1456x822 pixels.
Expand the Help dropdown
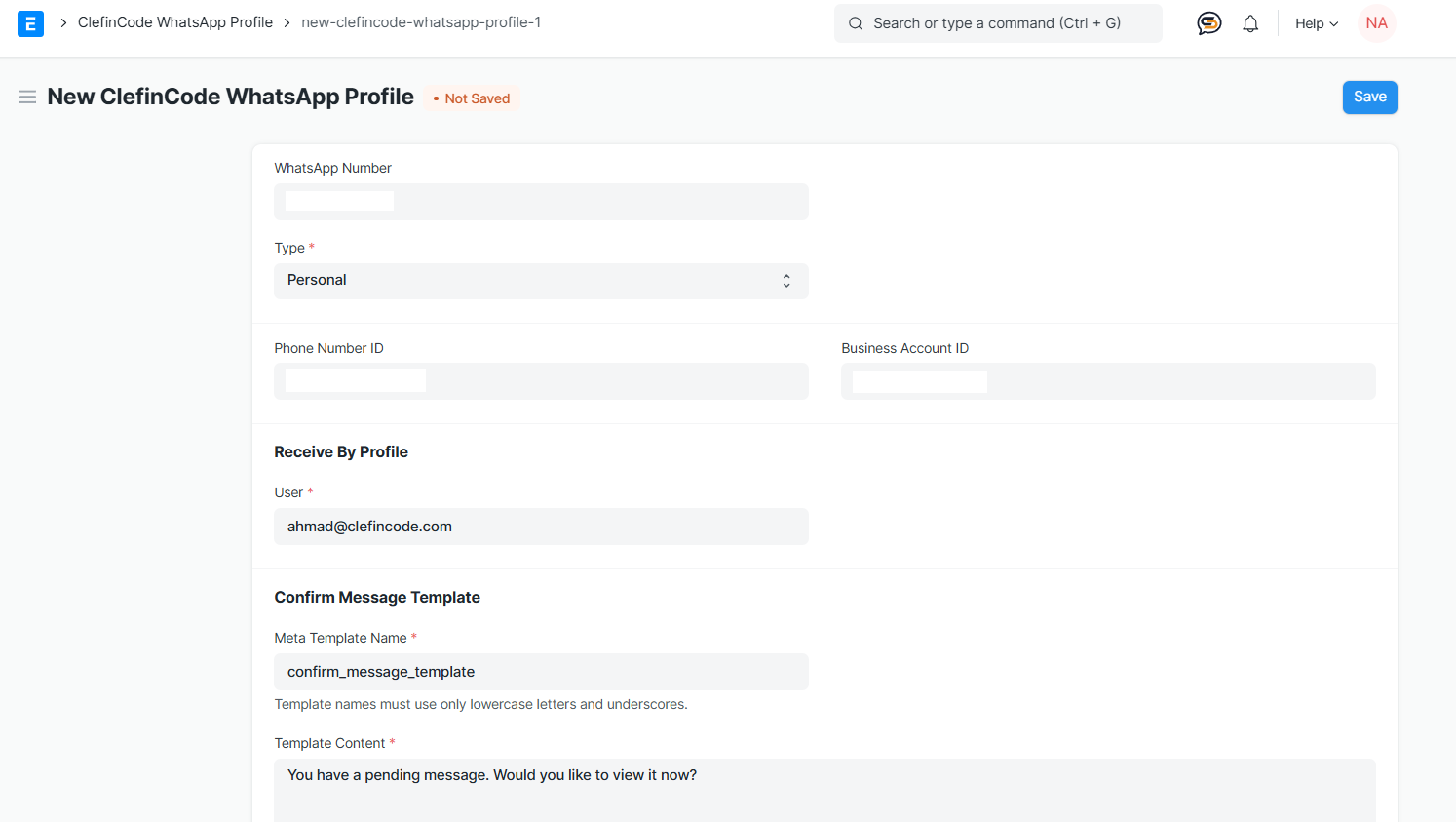[1317, 23]
